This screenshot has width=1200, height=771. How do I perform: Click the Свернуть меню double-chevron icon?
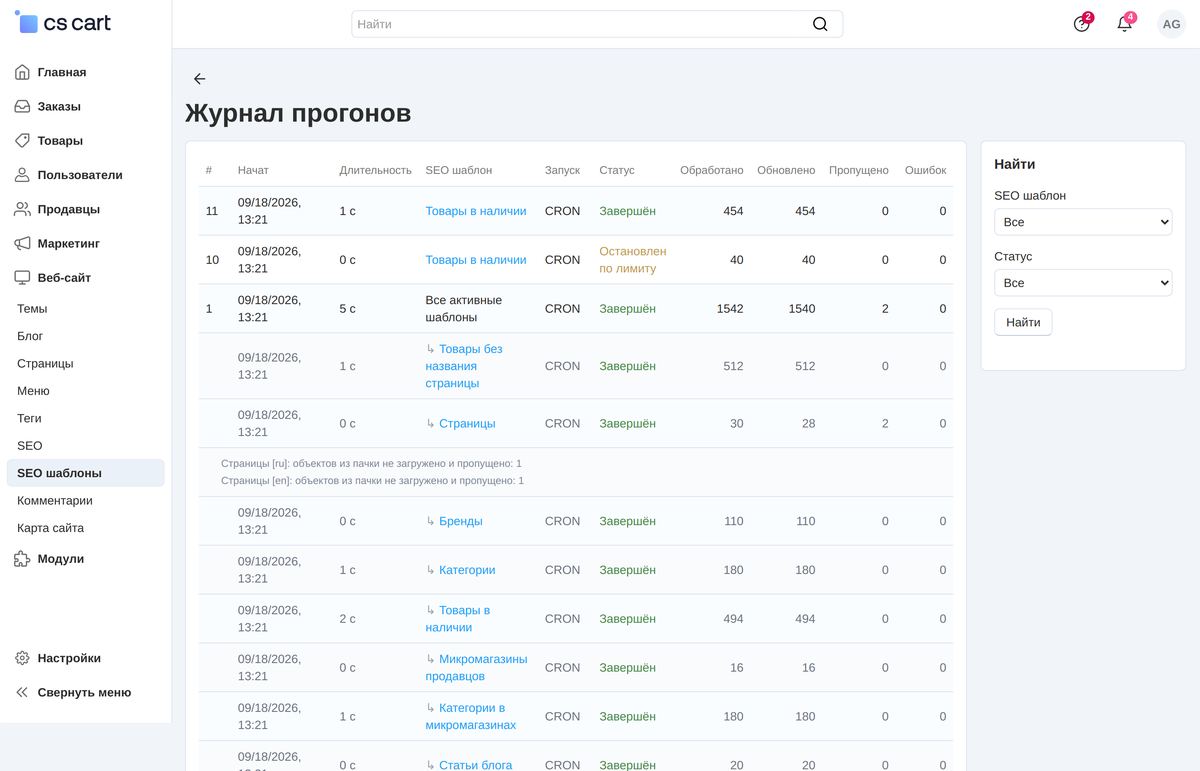click(22, 692)
